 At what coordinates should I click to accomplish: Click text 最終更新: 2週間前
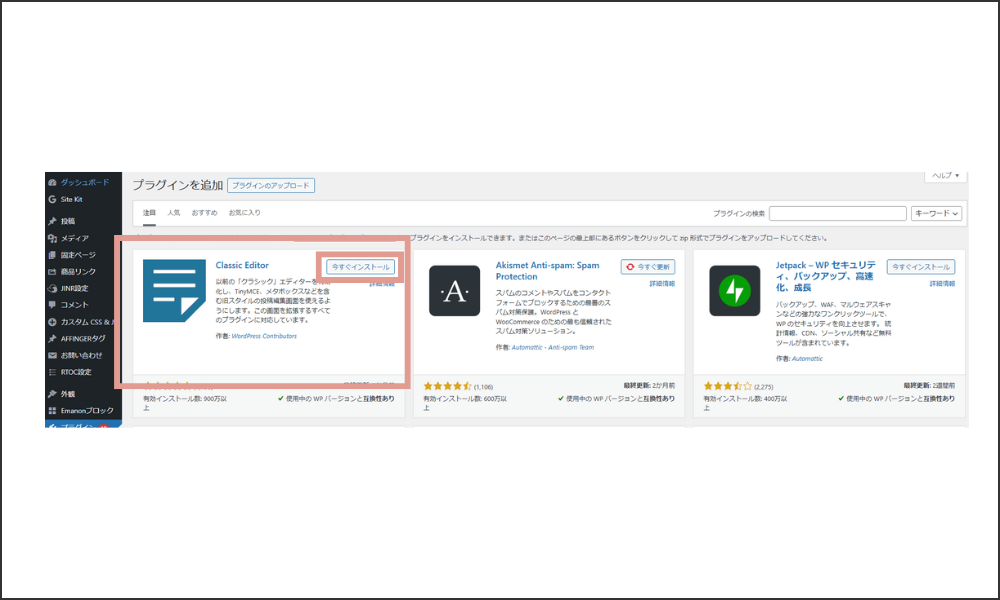point(929,386)
